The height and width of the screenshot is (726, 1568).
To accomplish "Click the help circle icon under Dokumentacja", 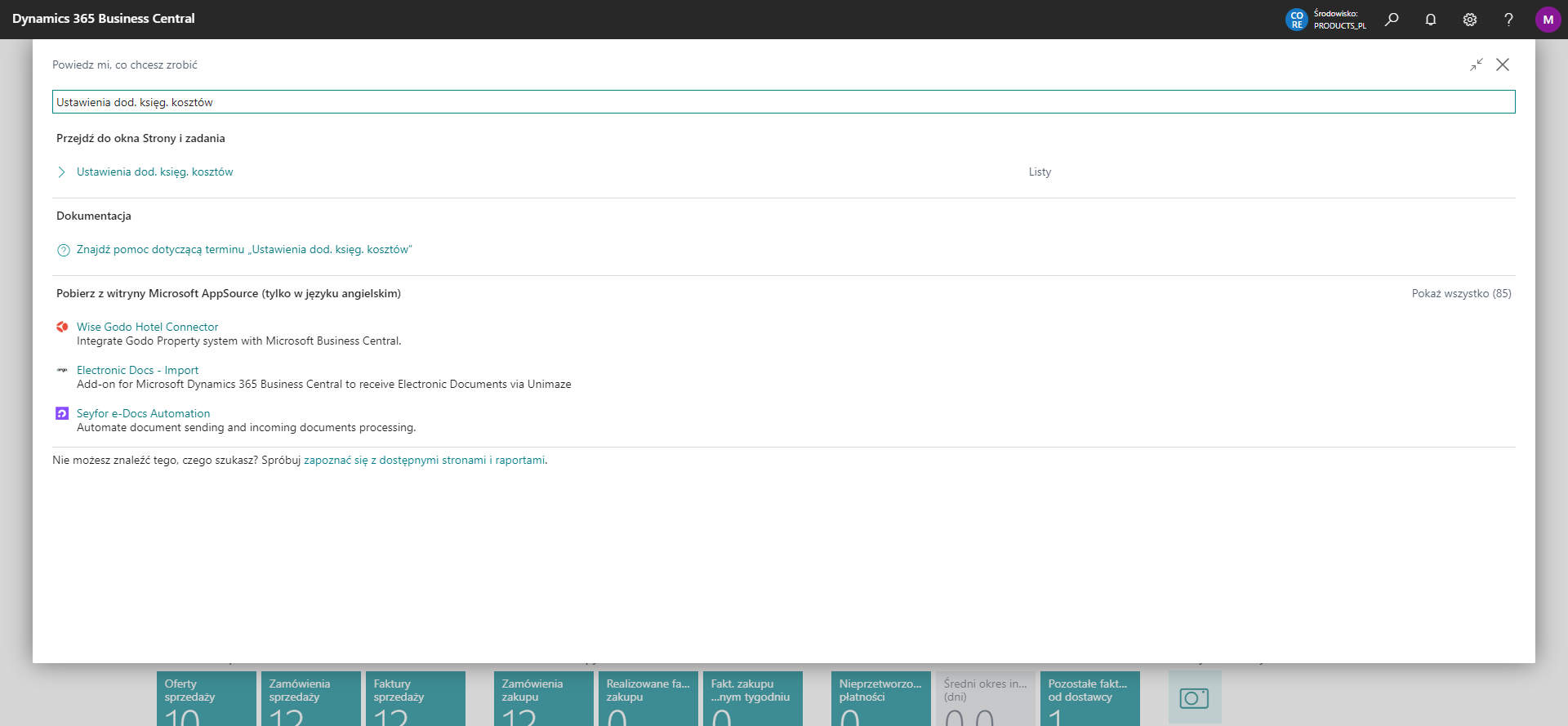I will coord(64,250).
